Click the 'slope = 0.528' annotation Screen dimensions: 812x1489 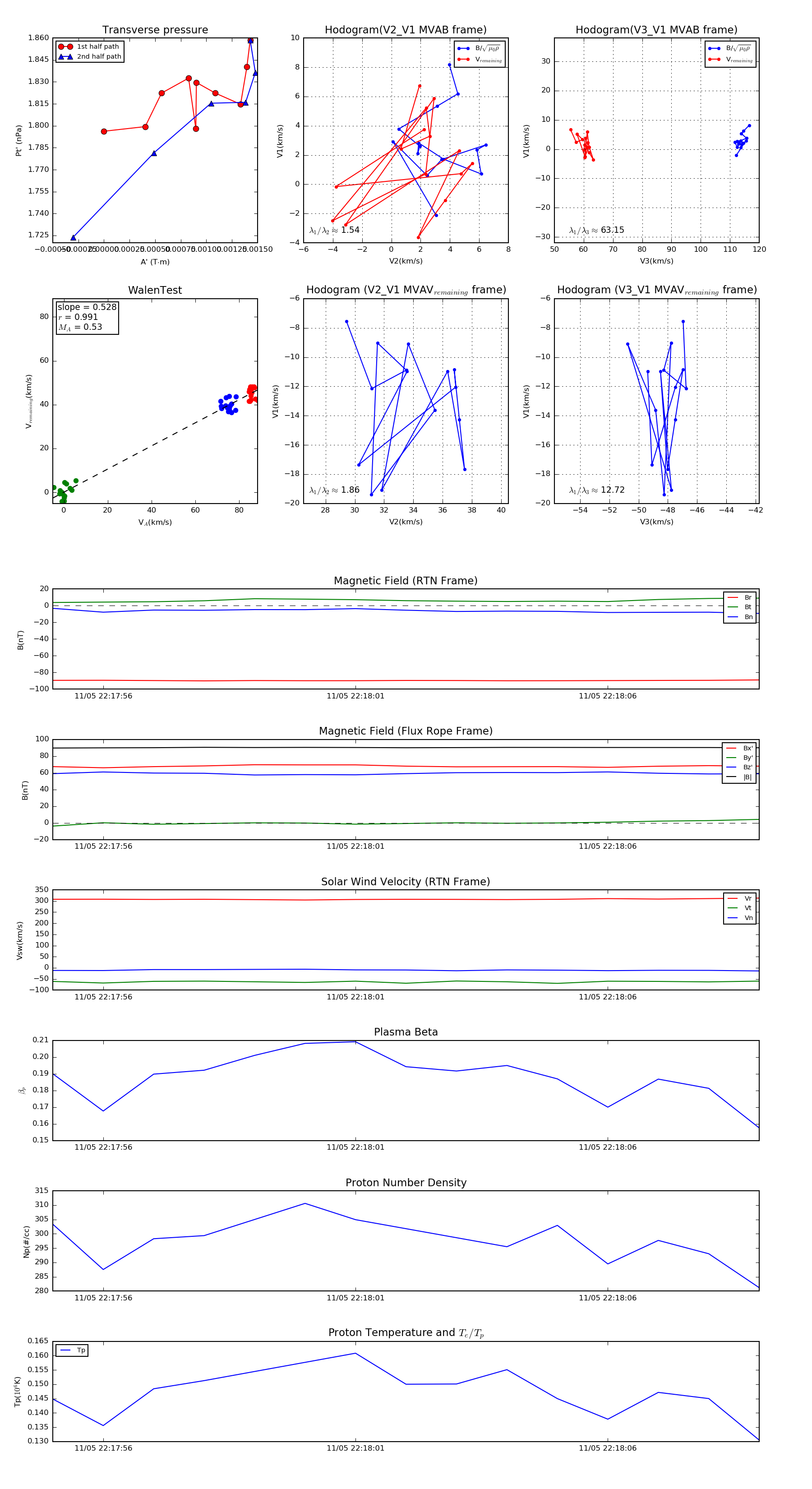pyautogui.click(x=87, y=307)
